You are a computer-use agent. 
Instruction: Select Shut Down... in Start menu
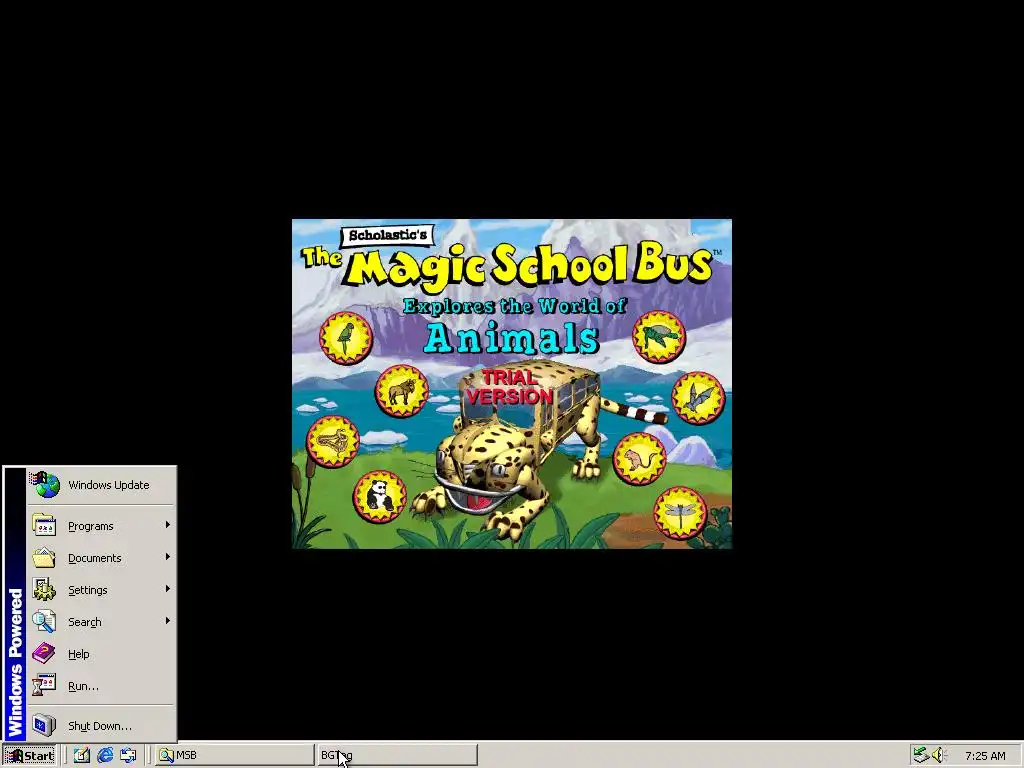[x=101, y=726]
